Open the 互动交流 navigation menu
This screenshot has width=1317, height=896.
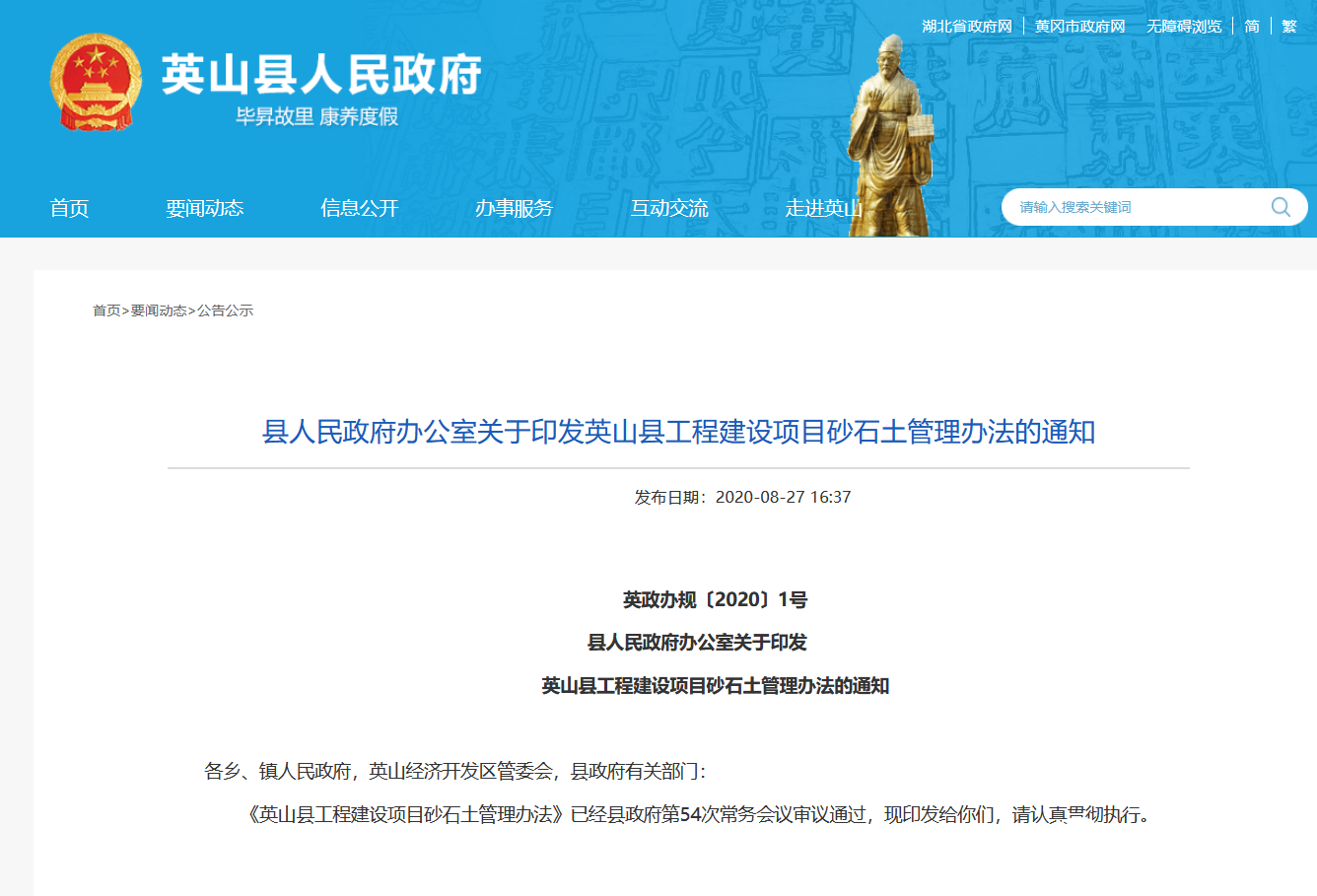point(669,208)
